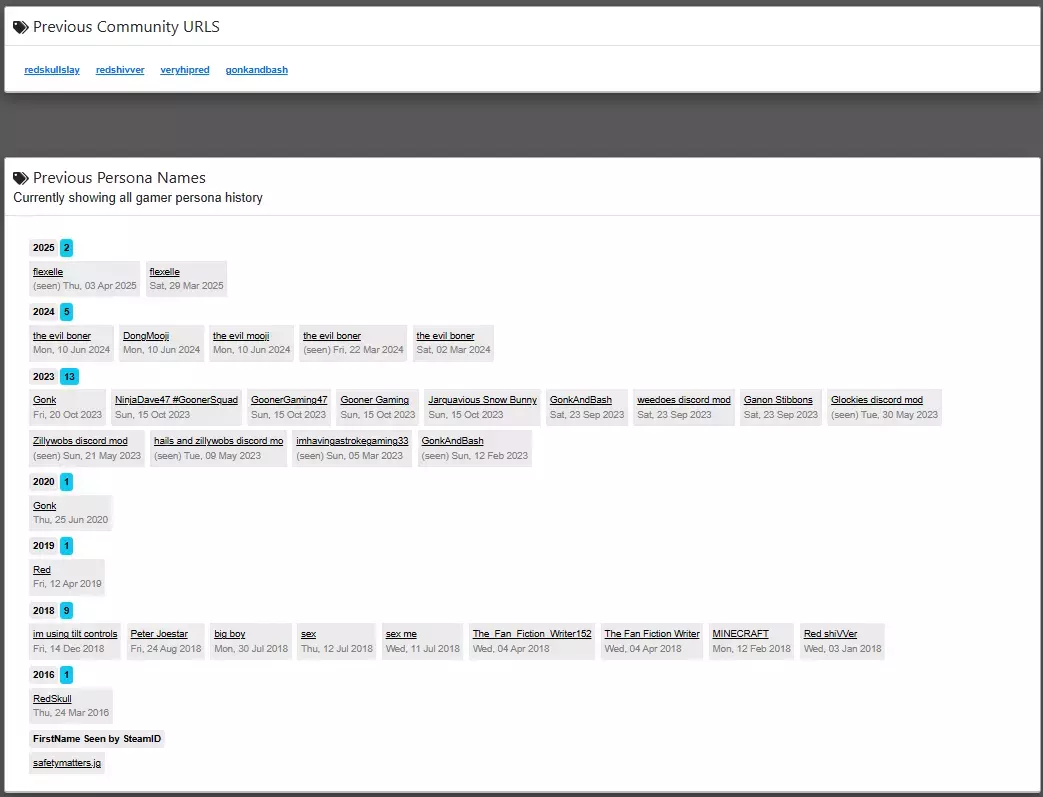Click the im using tilt controls persona

point(75,634)
